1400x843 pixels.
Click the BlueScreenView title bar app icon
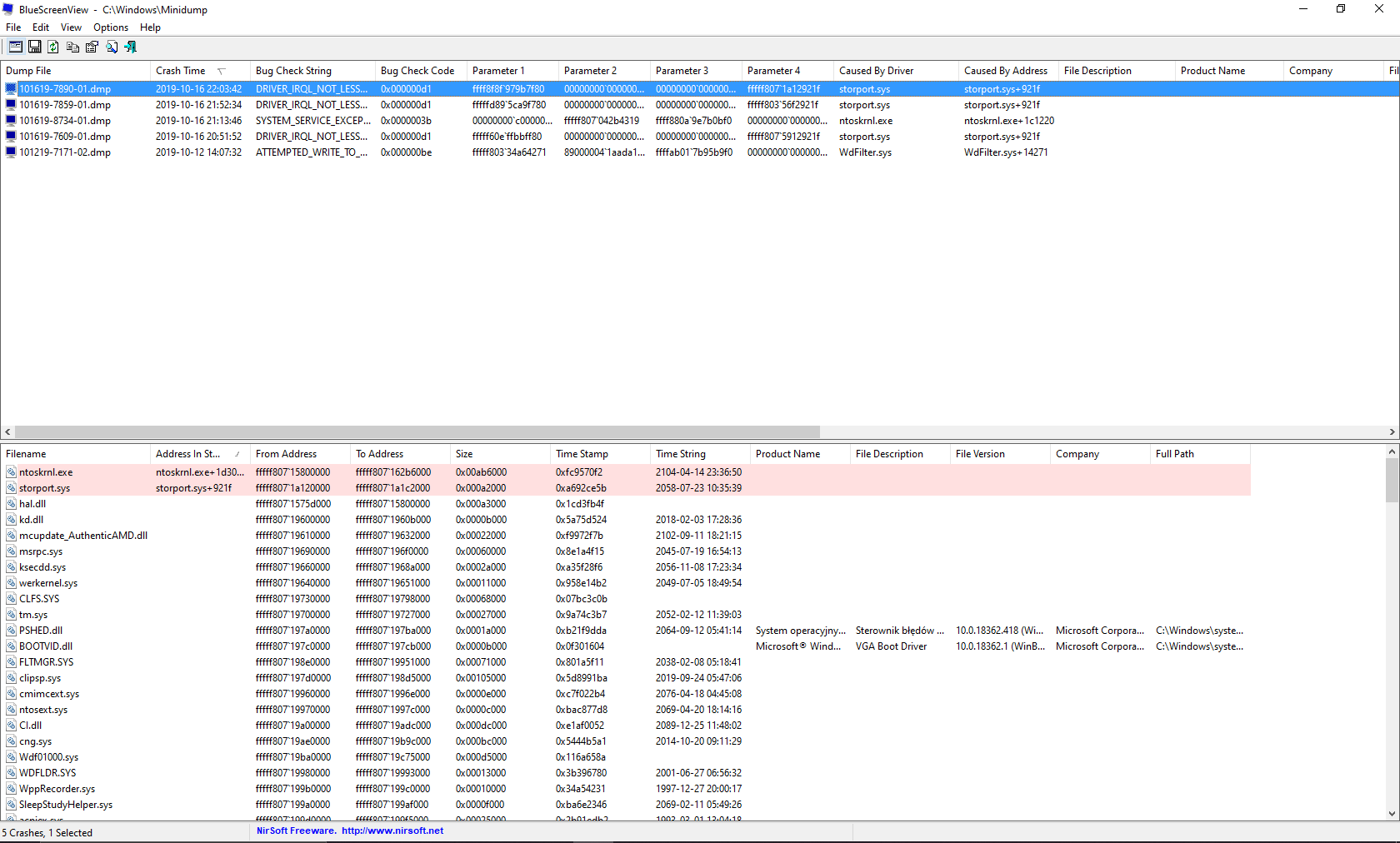click(x=8, y=9)
